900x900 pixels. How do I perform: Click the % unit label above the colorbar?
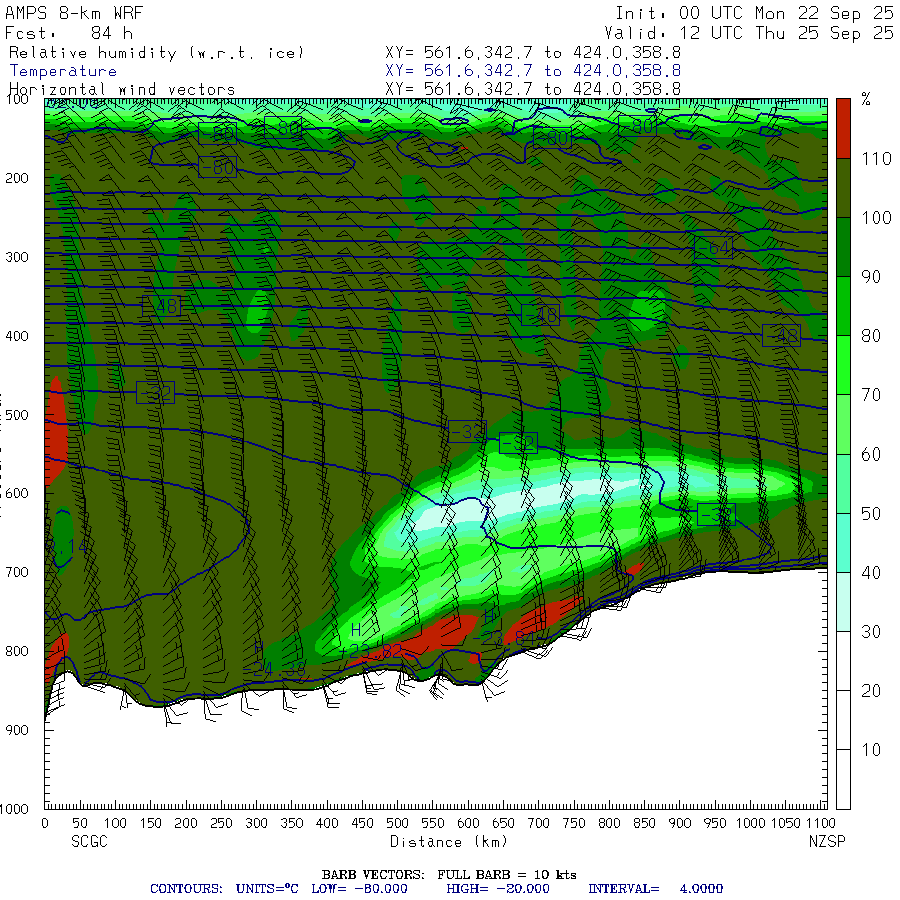[x=866, y=99]
